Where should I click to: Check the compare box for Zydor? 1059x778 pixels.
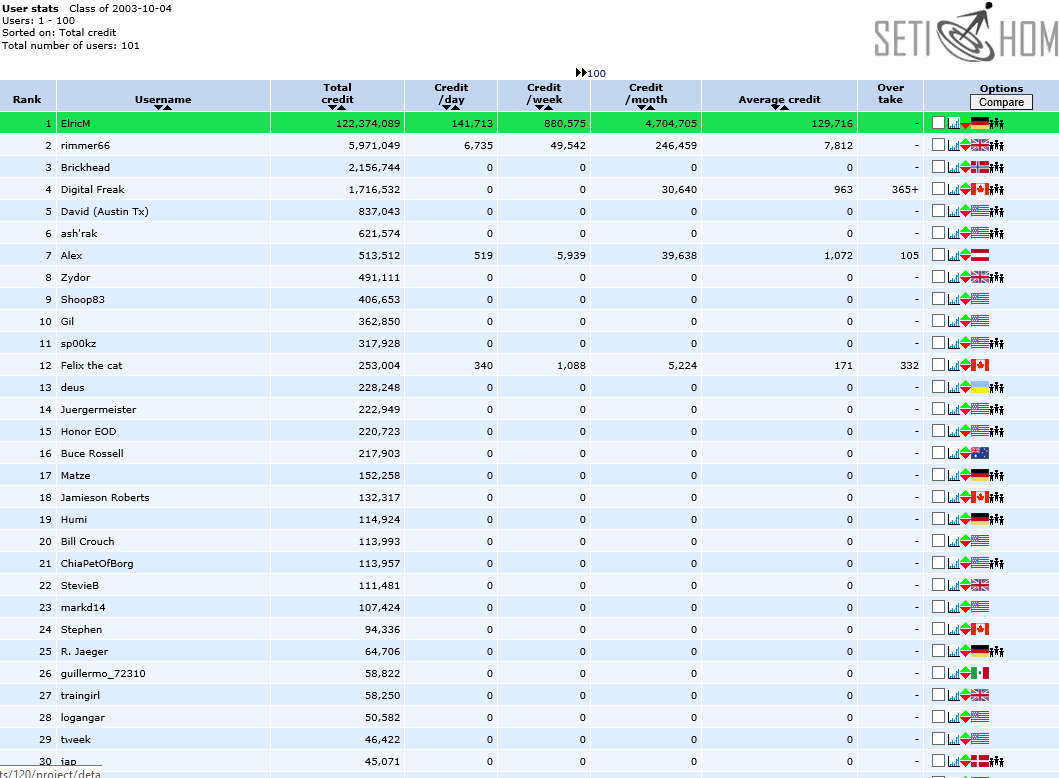(x=938, y=277)
